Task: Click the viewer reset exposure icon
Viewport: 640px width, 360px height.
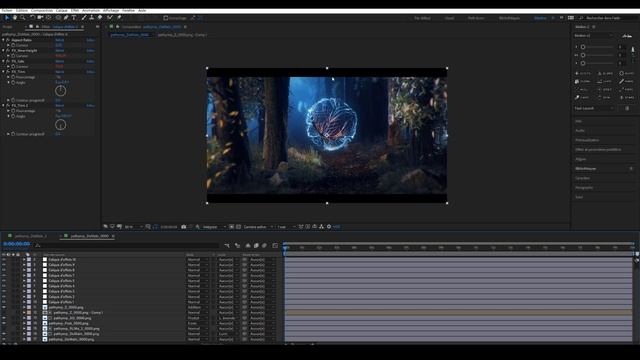Action: coord(329,227)
